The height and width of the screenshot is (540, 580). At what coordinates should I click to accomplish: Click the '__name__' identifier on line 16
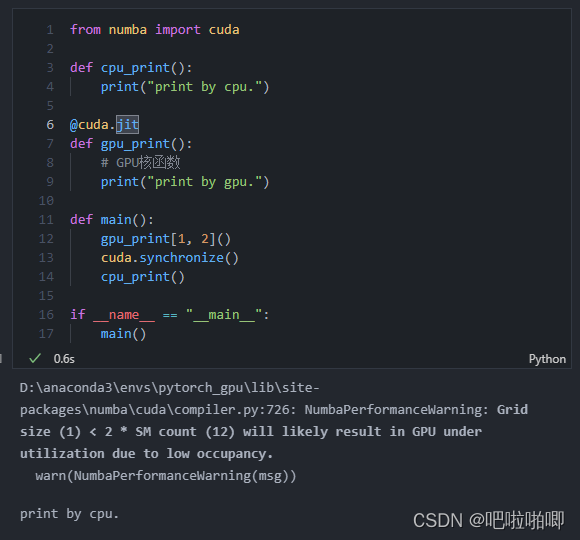click(124, 315)
